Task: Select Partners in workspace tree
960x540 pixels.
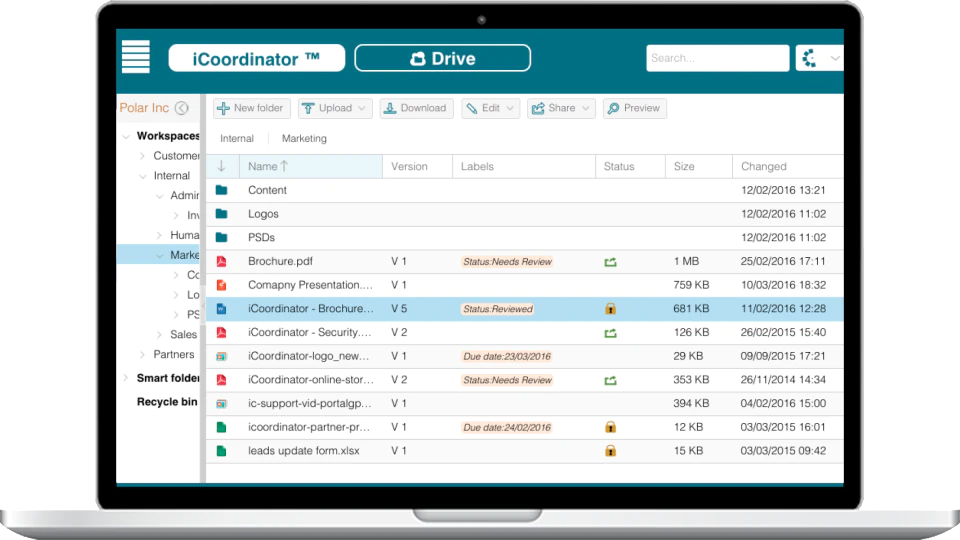Action: click(174, 354)
